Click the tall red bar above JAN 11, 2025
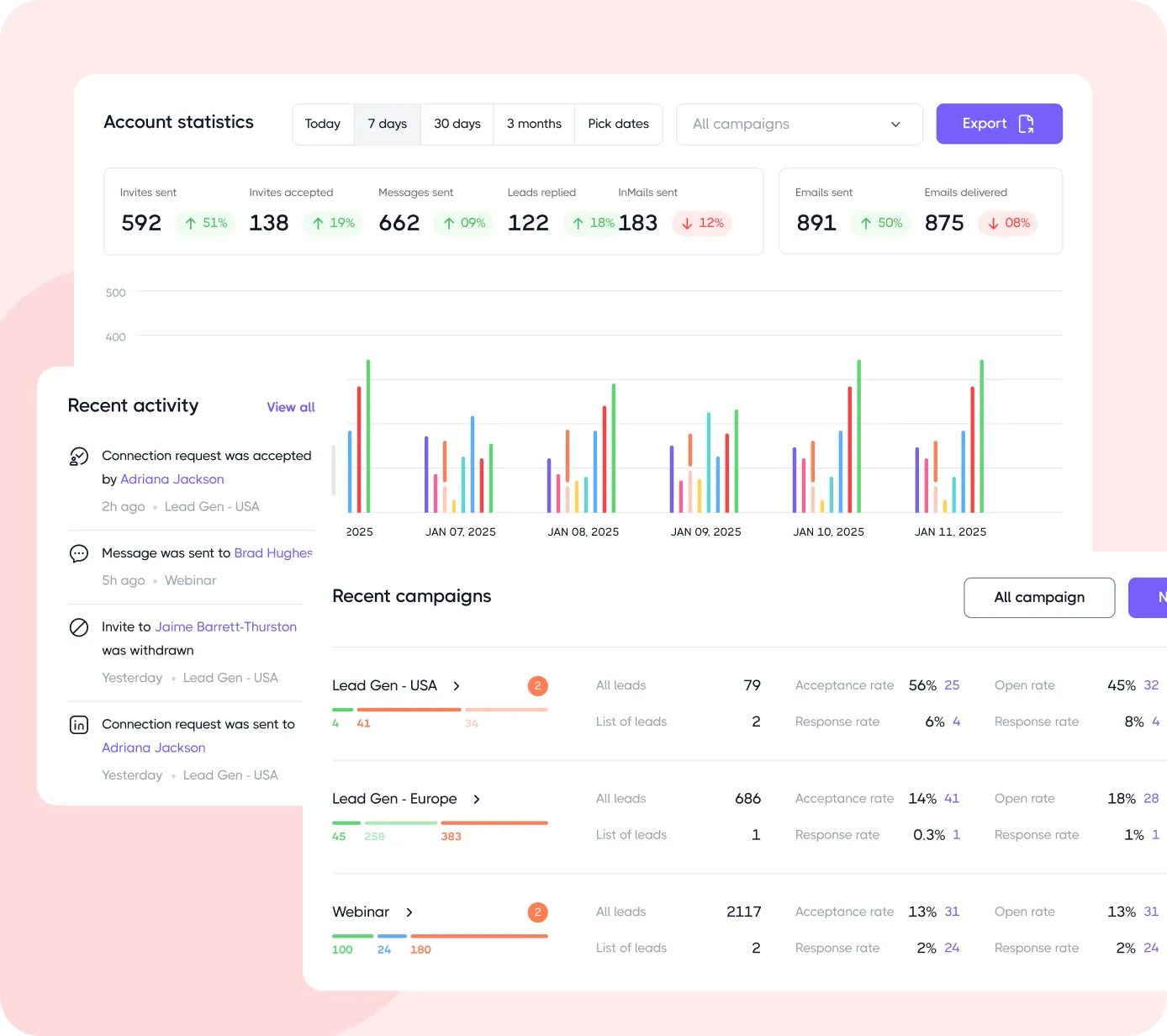 tap(973, 450)
